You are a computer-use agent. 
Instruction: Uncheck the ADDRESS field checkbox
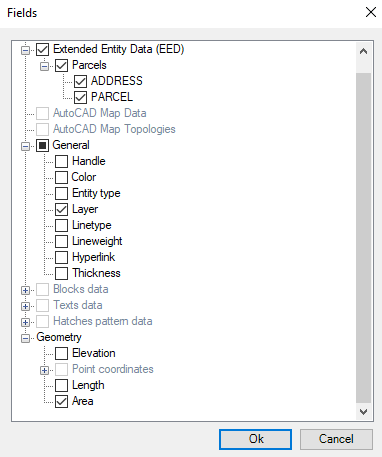point(81,81)
